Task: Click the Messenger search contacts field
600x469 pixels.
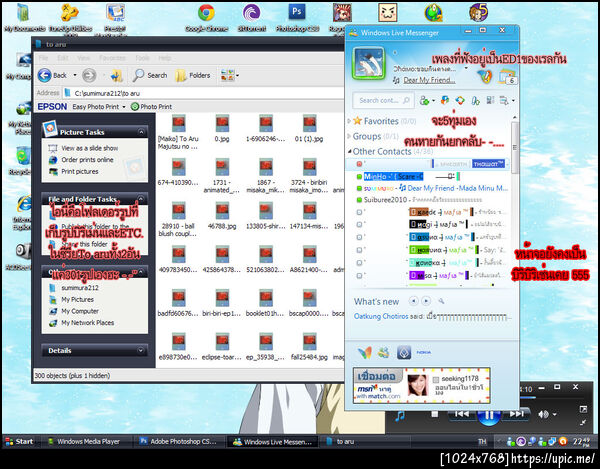Action: [x=384, y=100]
